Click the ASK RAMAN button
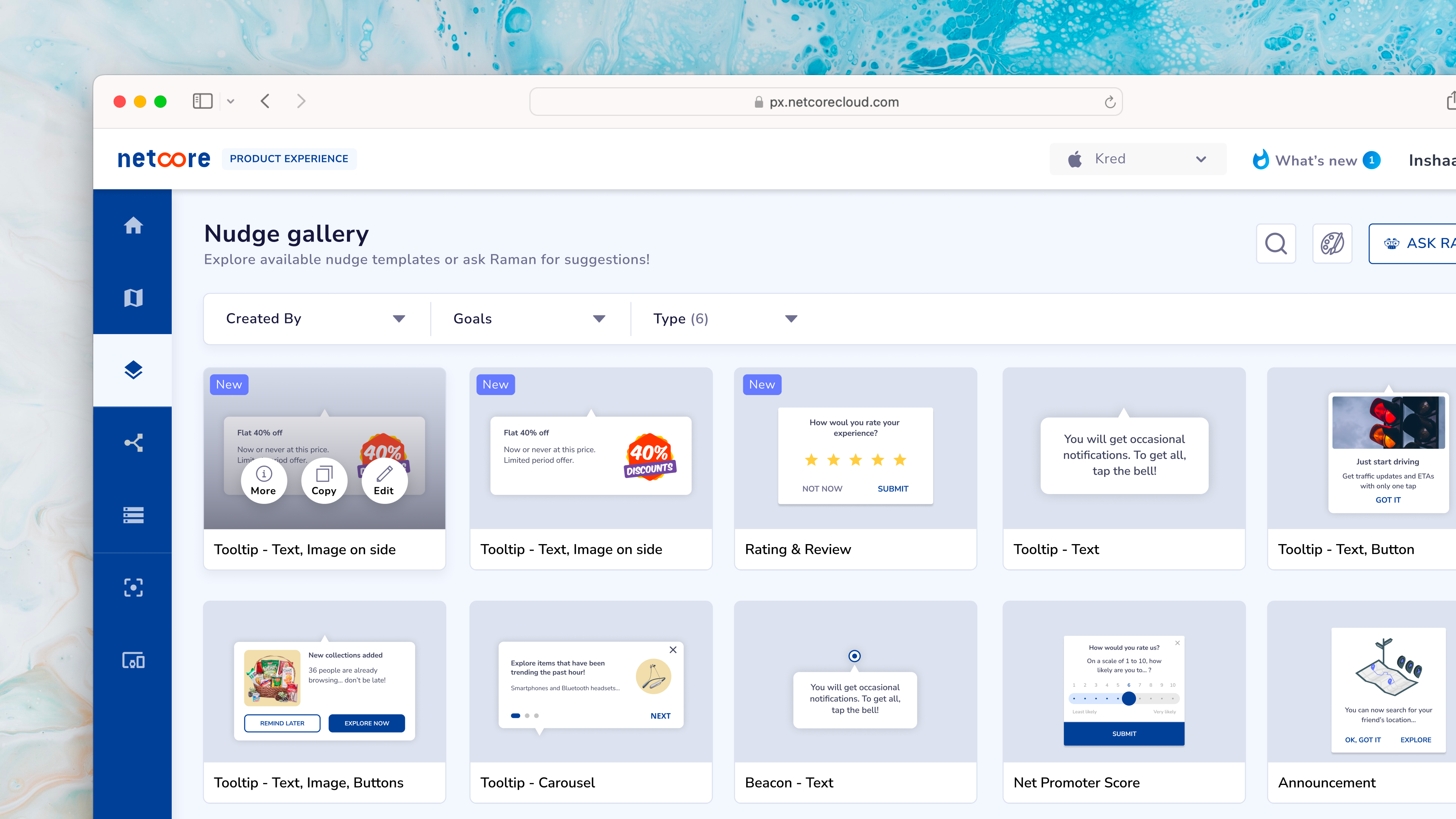Viewport: 1456px width, 819px height. [x=1413, y=243]
